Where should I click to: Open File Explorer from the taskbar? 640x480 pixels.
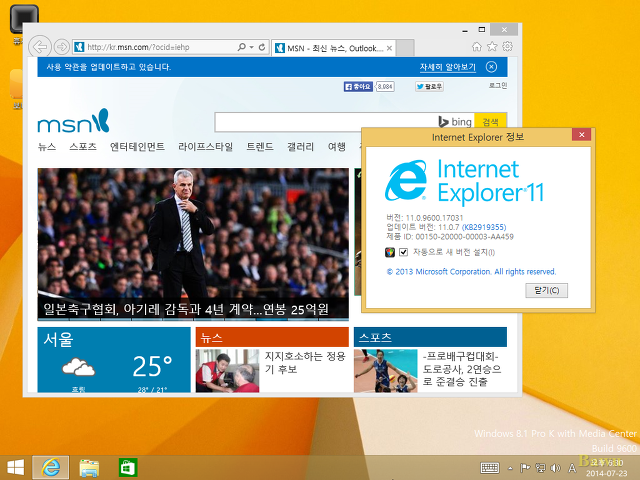[89, 468]
